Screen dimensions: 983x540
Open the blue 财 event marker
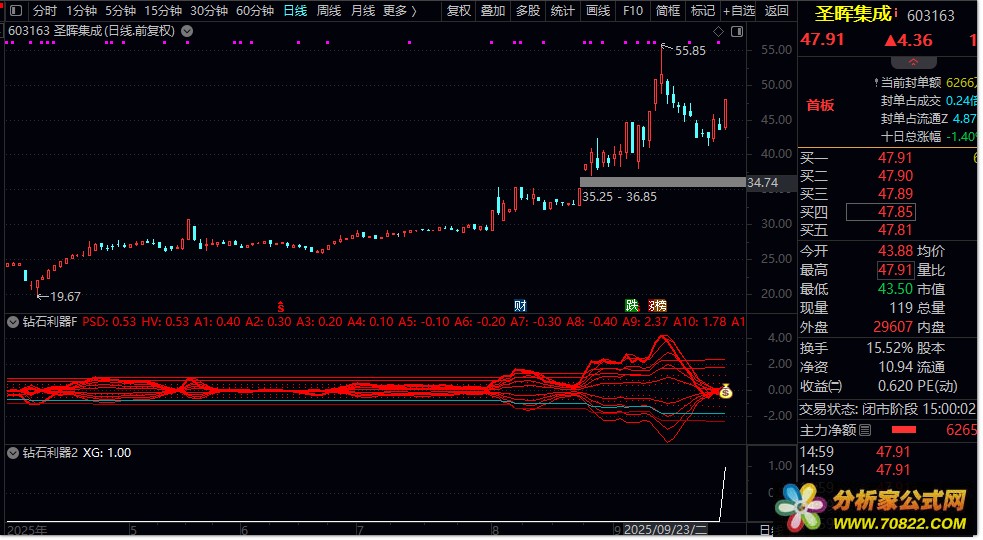tap(520, 305)
